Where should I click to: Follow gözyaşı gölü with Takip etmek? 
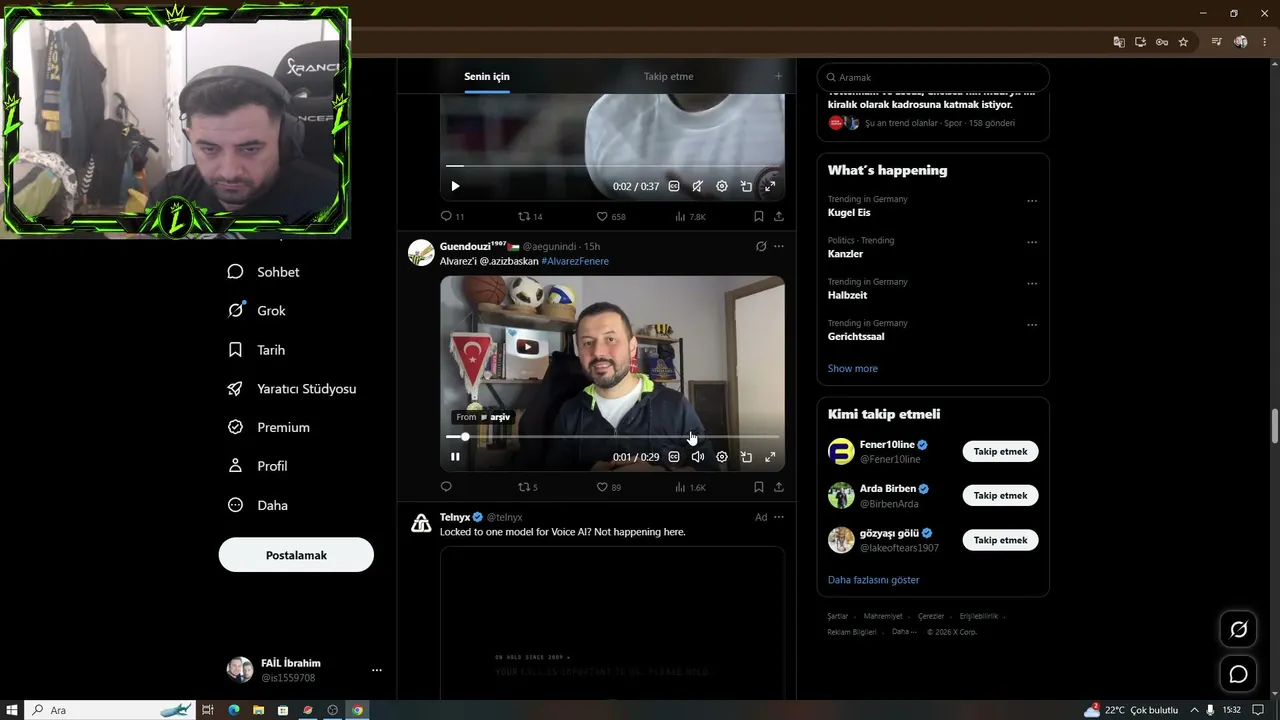[x=1000, y=540]
